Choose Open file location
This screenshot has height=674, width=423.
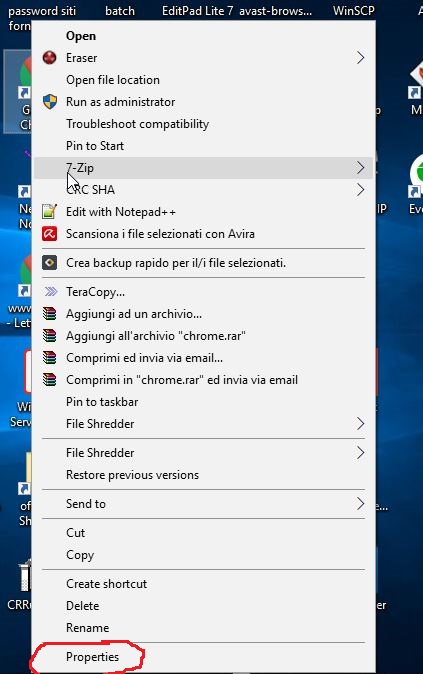113,80
